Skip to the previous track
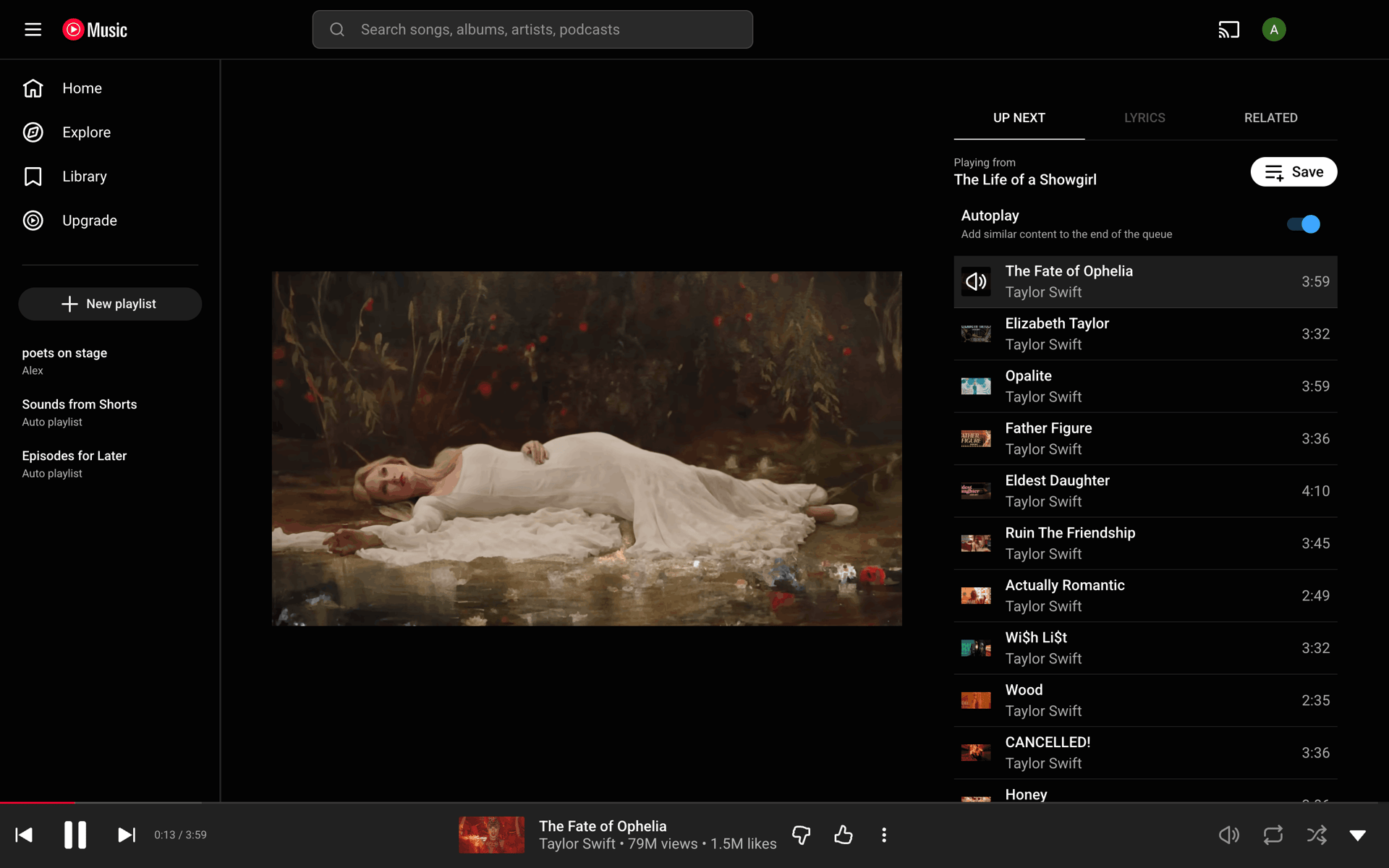 (x=24, y=835)
